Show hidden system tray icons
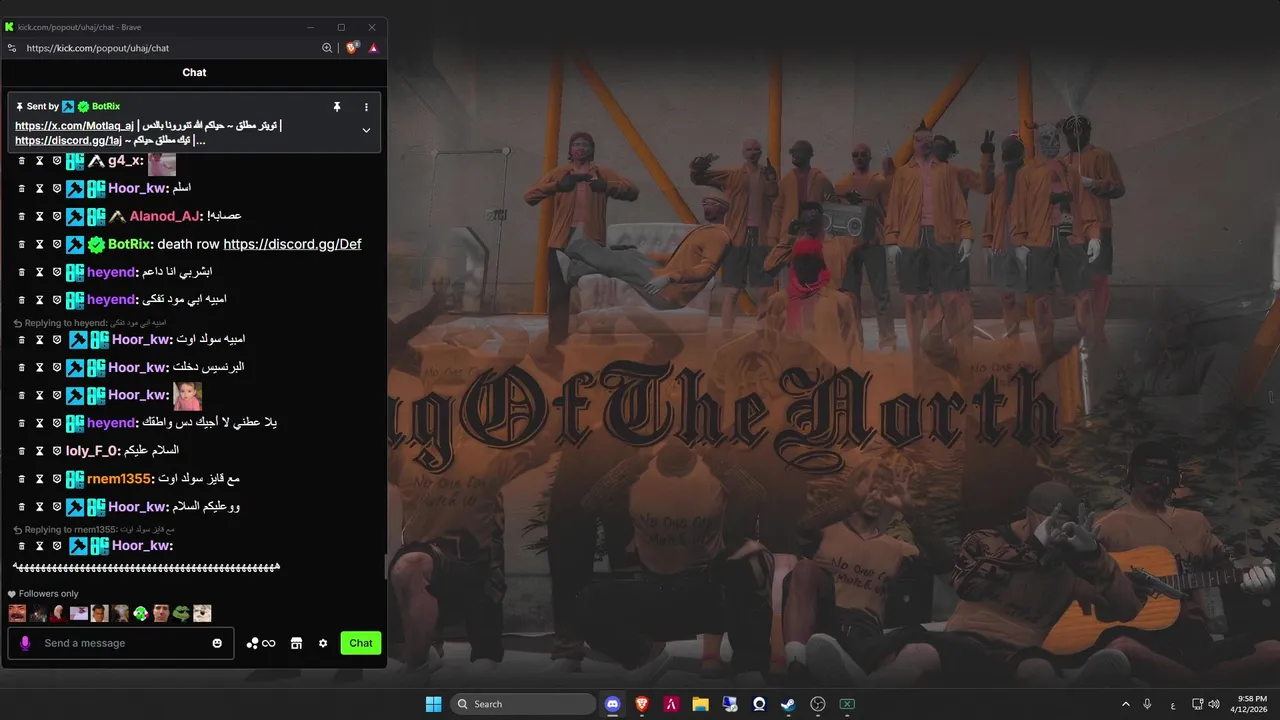Screen dimensions: 1280x720 [x=1126, y=704]
